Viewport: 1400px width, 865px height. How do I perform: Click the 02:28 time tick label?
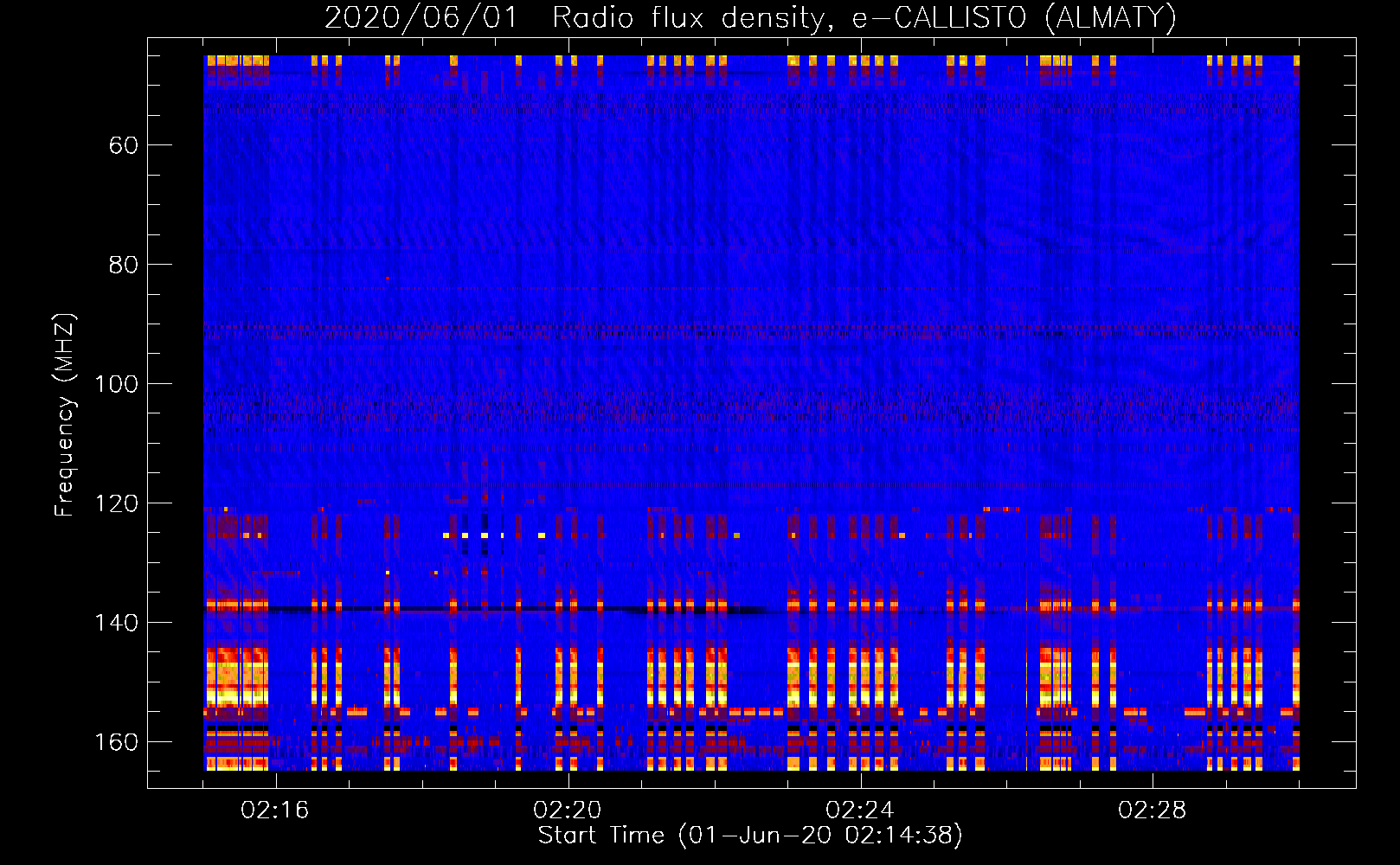1153,811
